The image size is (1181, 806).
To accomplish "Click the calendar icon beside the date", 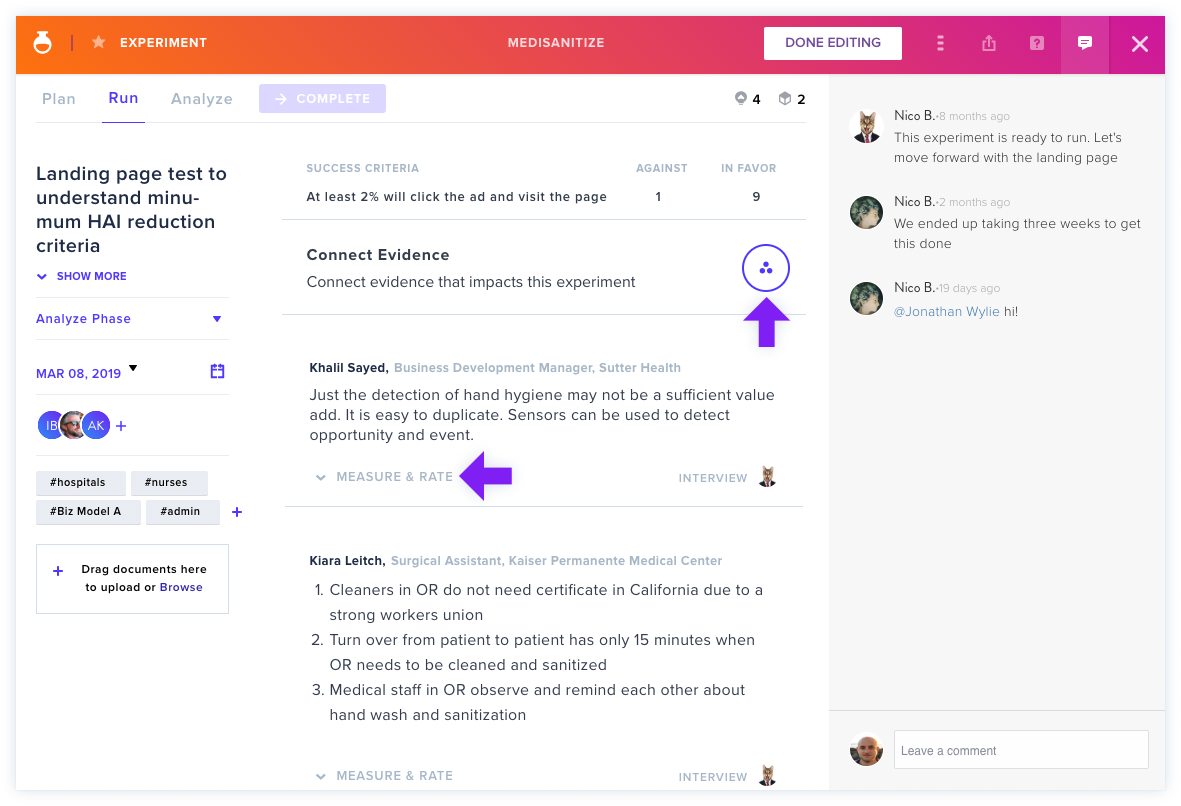I will pos(217,371).
